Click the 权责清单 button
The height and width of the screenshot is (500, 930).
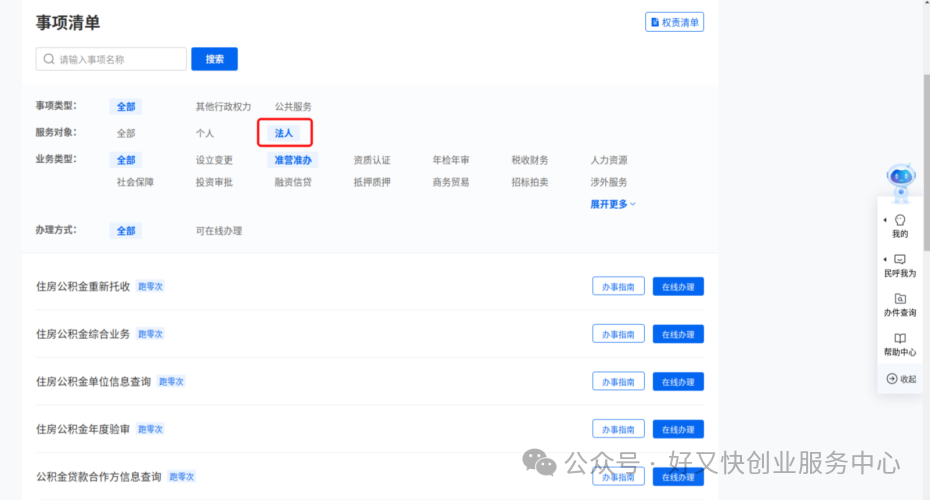pyautogui.click(x=674, y=22)
